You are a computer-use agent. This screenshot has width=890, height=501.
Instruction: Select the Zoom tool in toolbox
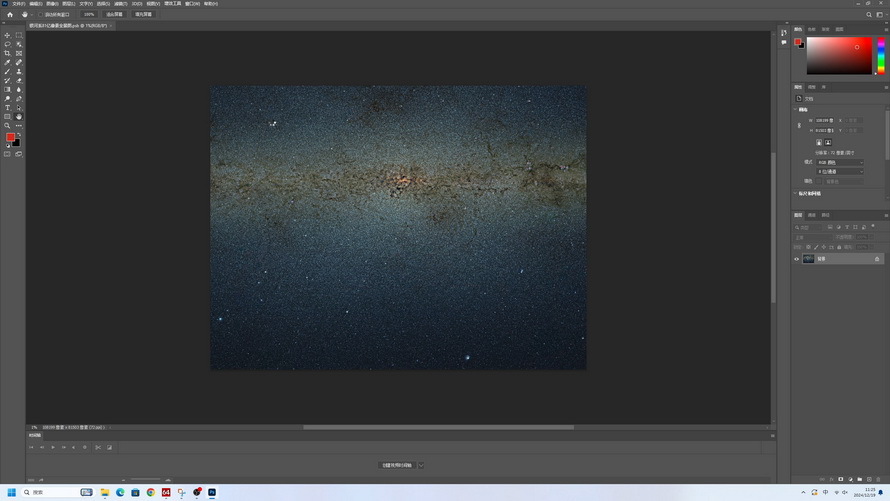click(8, 125)
